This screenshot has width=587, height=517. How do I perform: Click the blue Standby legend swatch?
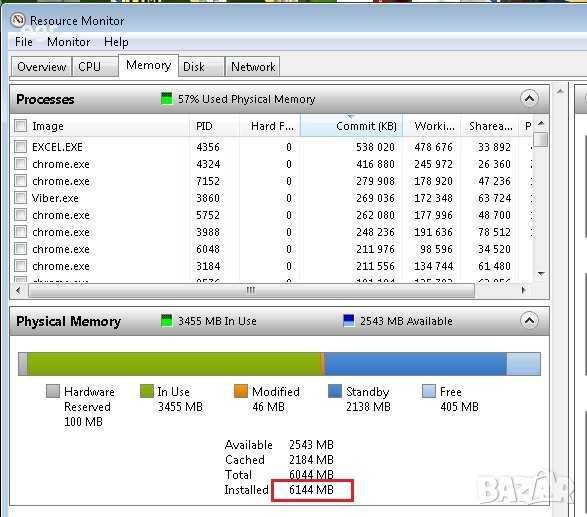(x=335, y=391)
